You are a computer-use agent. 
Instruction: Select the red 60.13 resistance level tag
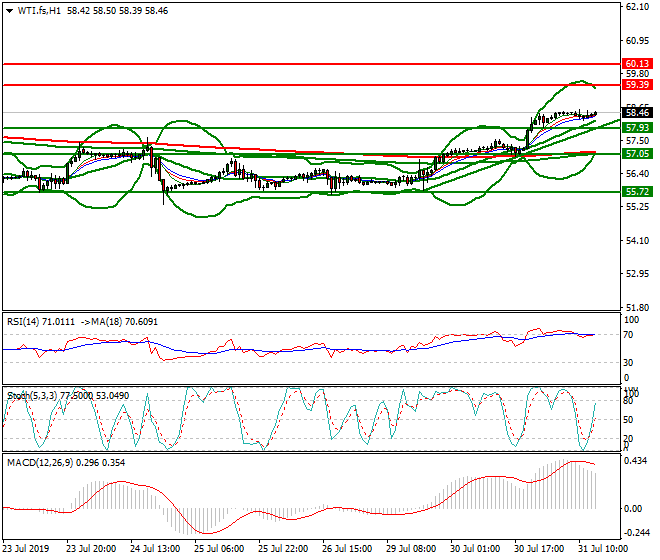coord(637,63)
